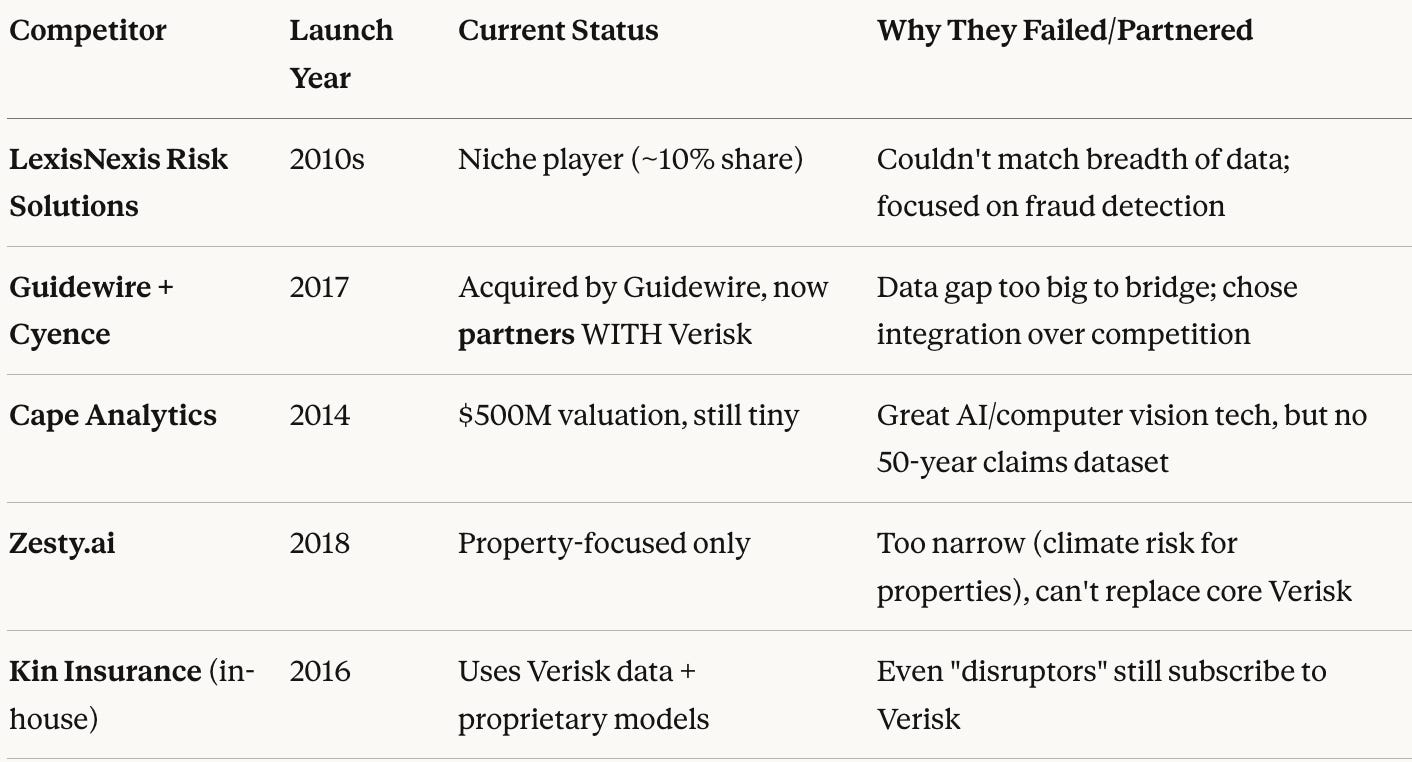Select the Zesty.ai competitor name

[x=62, y=543]
